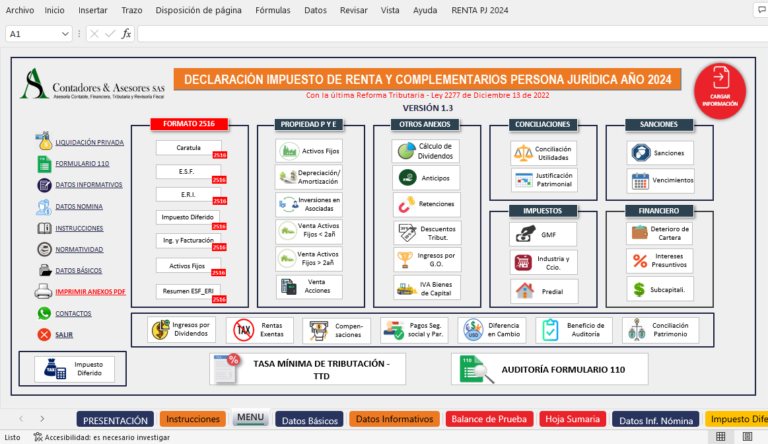Switch to the Hoja Sumaria sheet tab
Image resolution: width=768 pixels, height=444 pixels.
(x=573, y=419)
